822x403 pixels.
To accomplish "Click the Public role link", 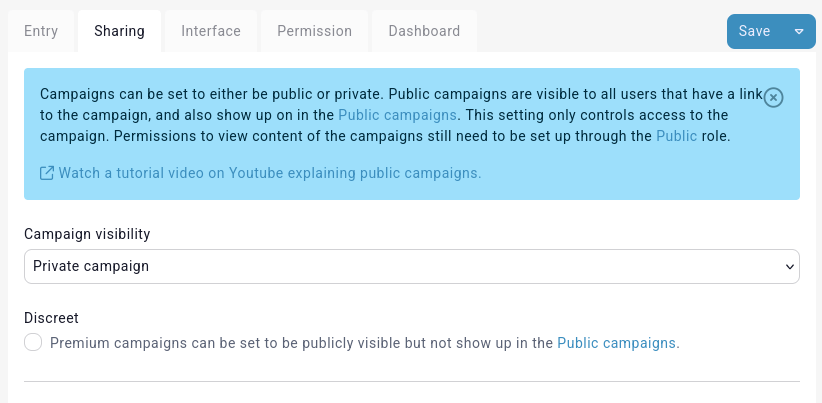I will [x=676, y=135].
